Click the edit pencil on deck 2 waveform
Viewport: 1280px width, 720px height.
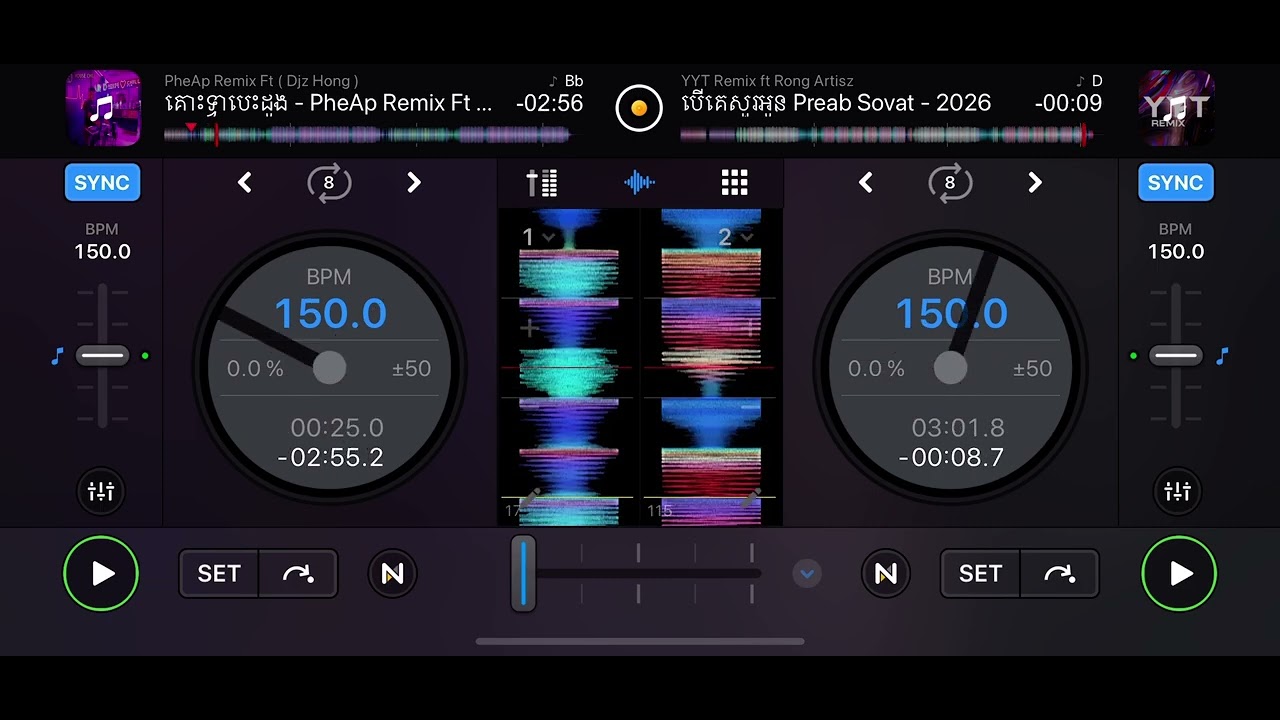coord(751,496)
